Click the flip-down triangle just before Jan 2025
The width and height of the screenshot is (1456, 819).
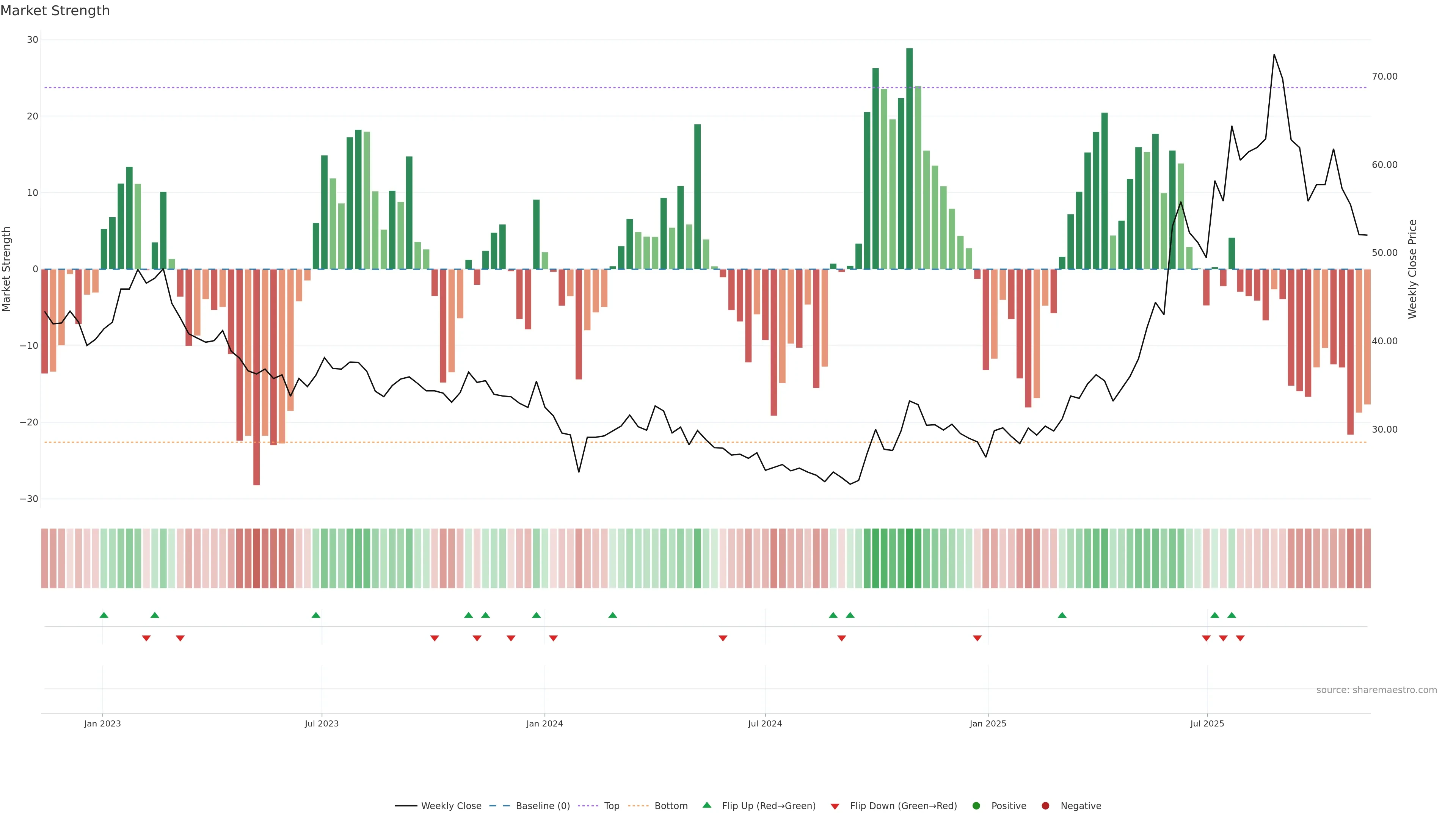coord(977,638)
